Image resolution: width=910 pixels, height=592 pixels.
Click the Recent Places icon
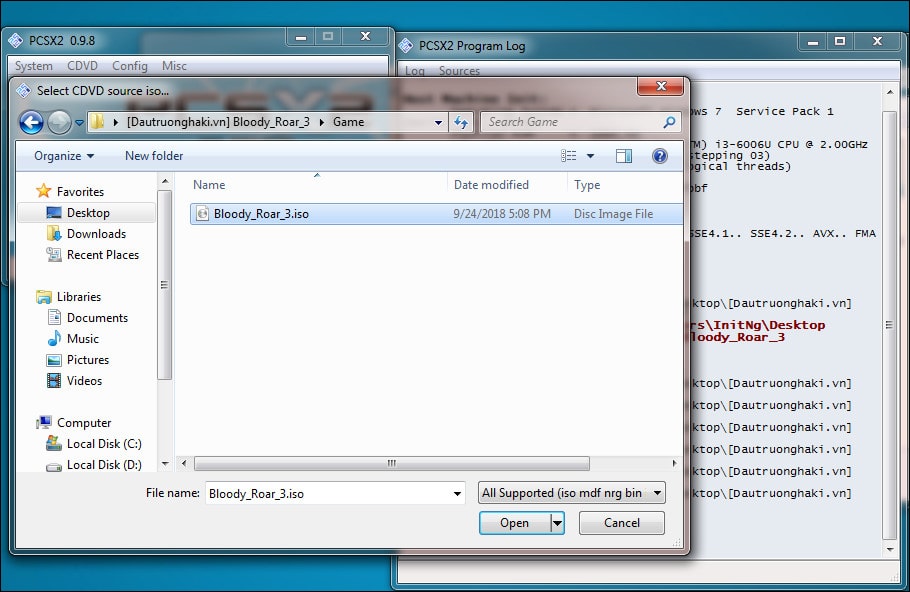54,254
